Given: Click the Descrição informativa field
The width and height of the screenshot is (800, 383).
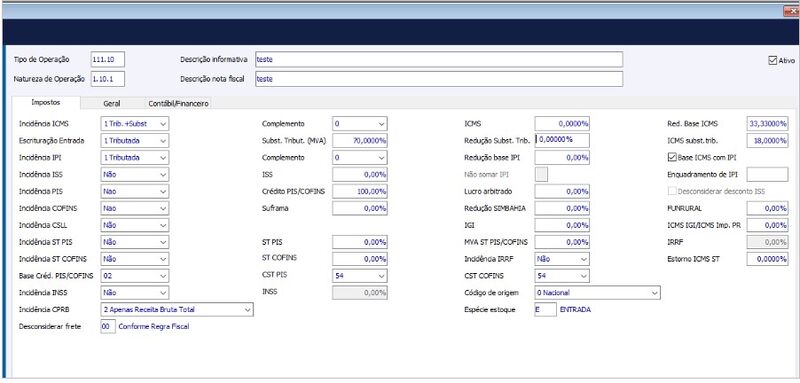Looking at the screenshot, I should (438, 60).
